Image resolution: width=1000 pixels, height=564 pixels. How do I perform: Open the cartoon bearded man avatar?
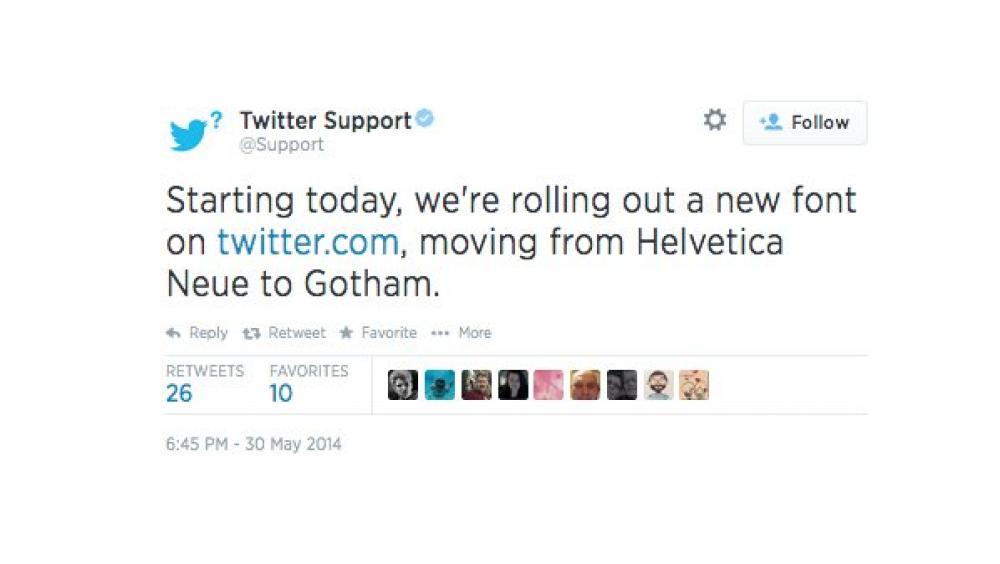pyautogui.click(x=658, y=385)
